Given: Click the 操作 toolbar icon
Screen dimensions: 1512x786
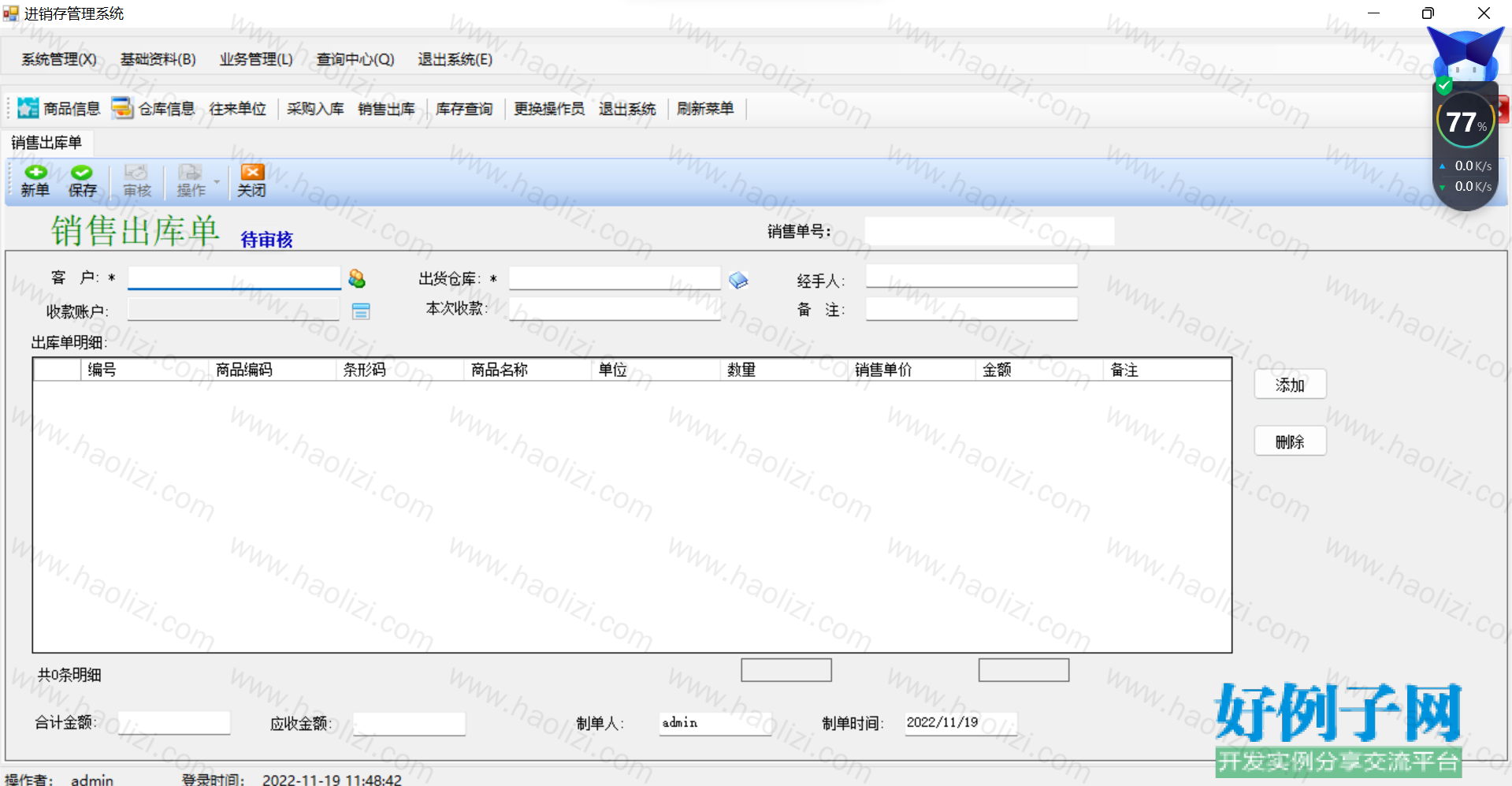Looking at the screenshot, I should click(x=190, y=173).
